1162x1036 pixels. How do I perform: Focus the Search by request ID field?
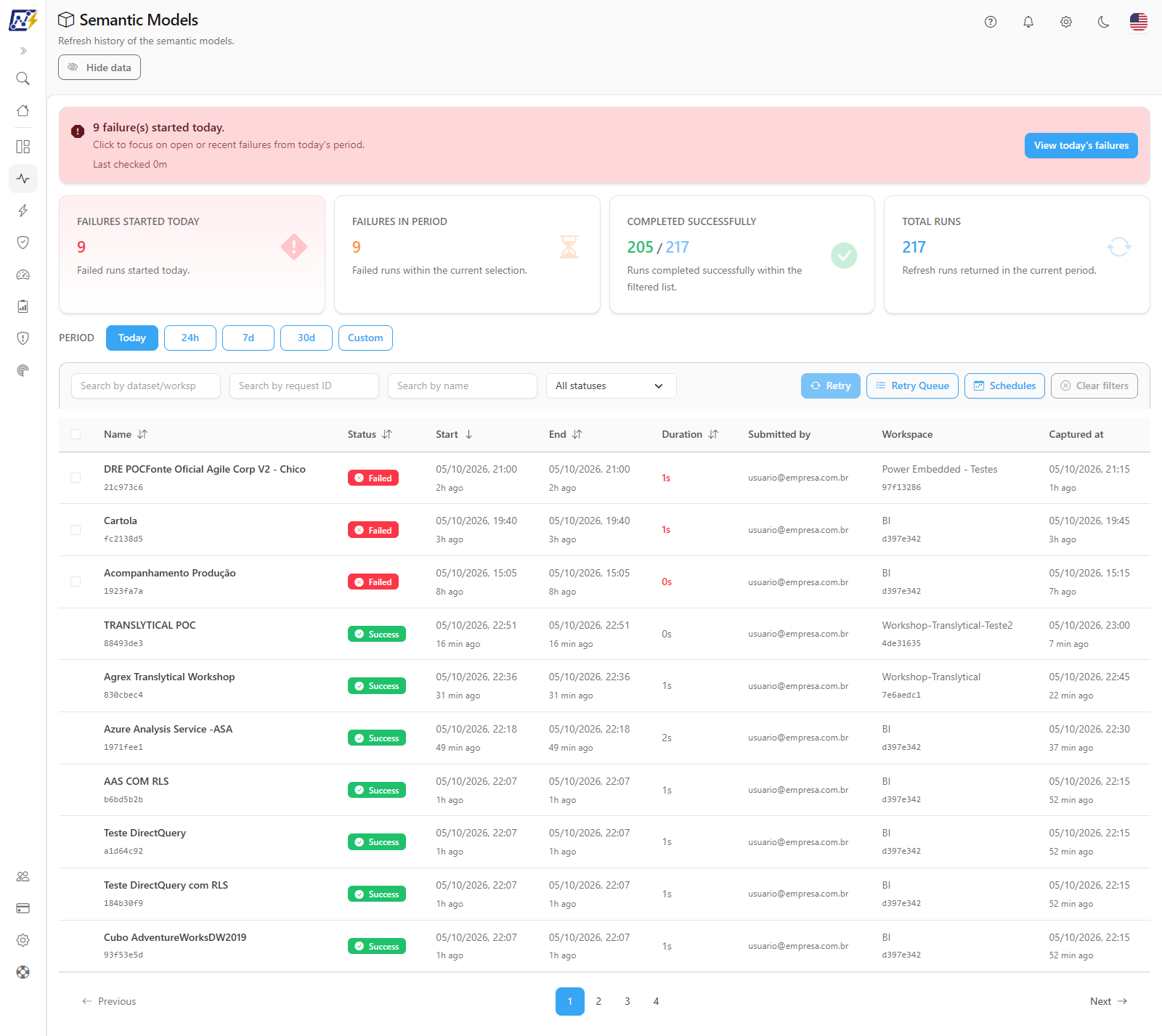[x=304, y=386]
